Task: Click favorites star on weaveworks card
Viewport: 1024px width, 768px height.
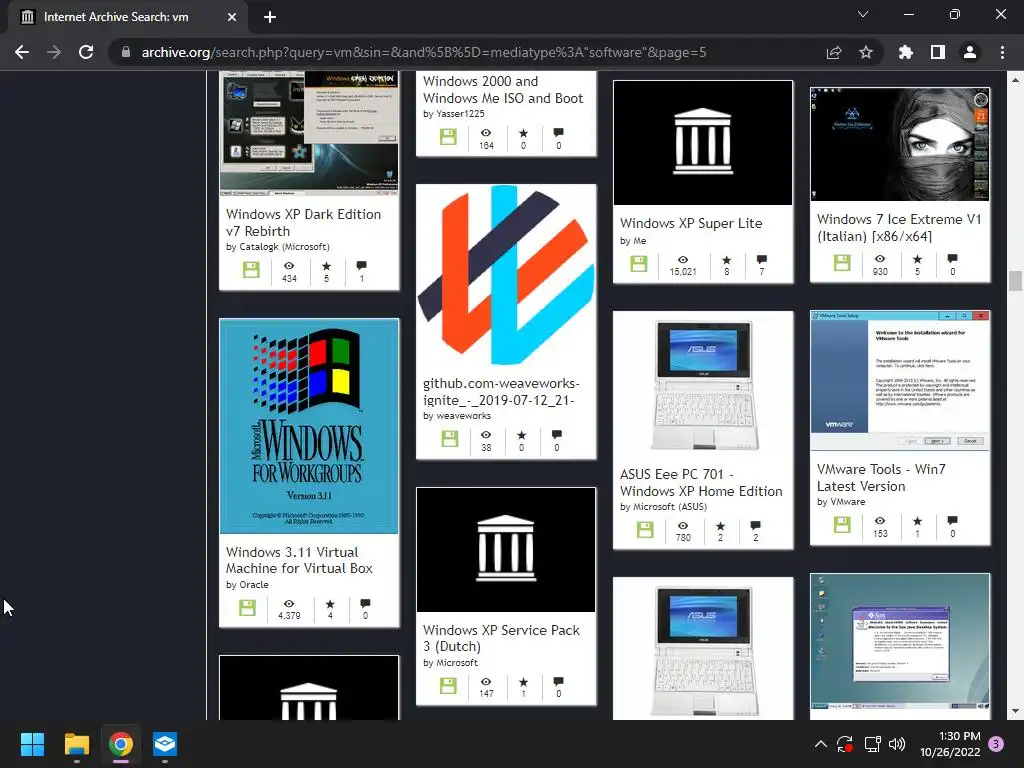Action: (521, 435)
